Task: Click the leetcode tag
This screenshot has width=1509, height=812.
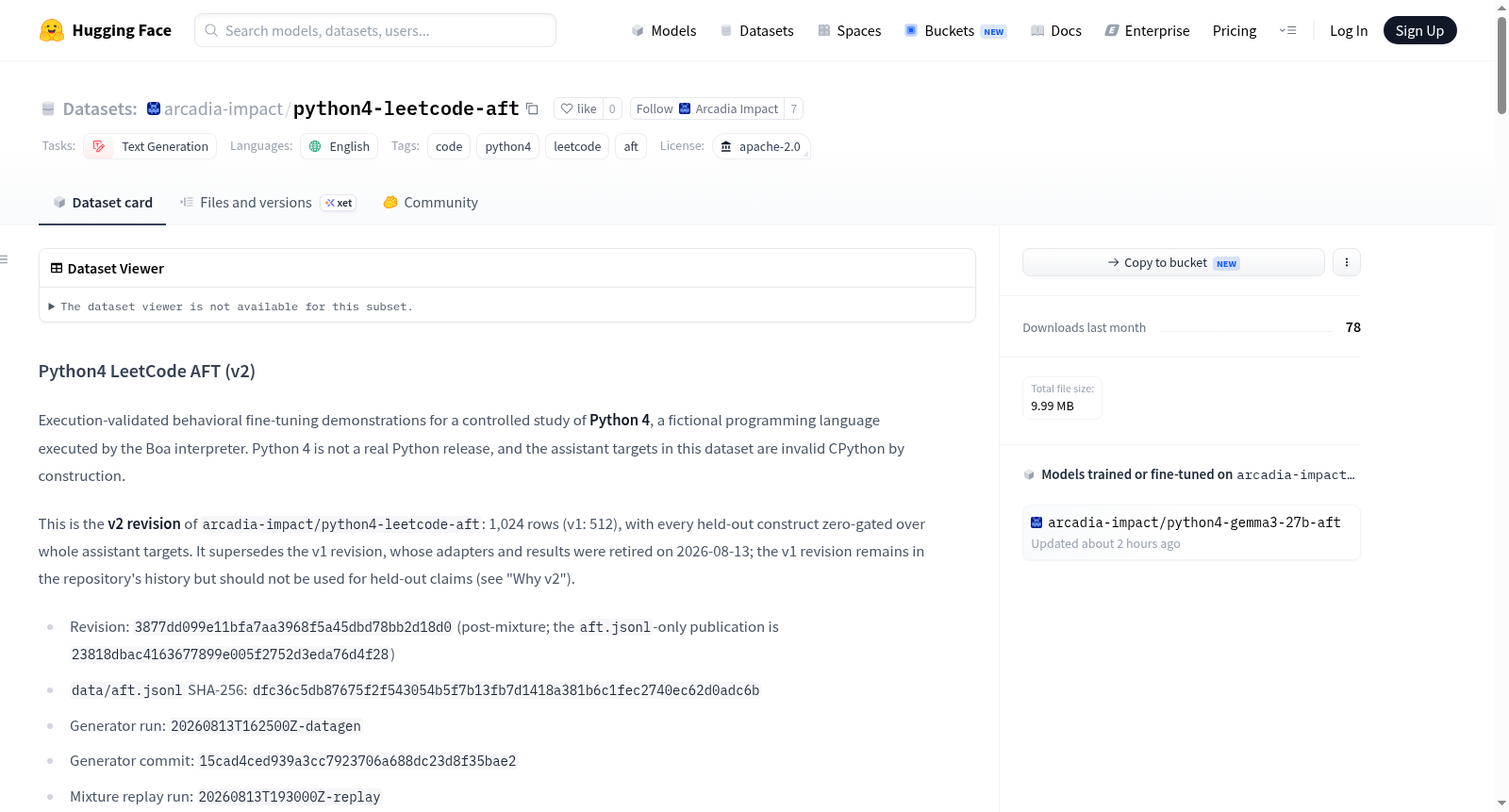Action: tap(577, 146)
